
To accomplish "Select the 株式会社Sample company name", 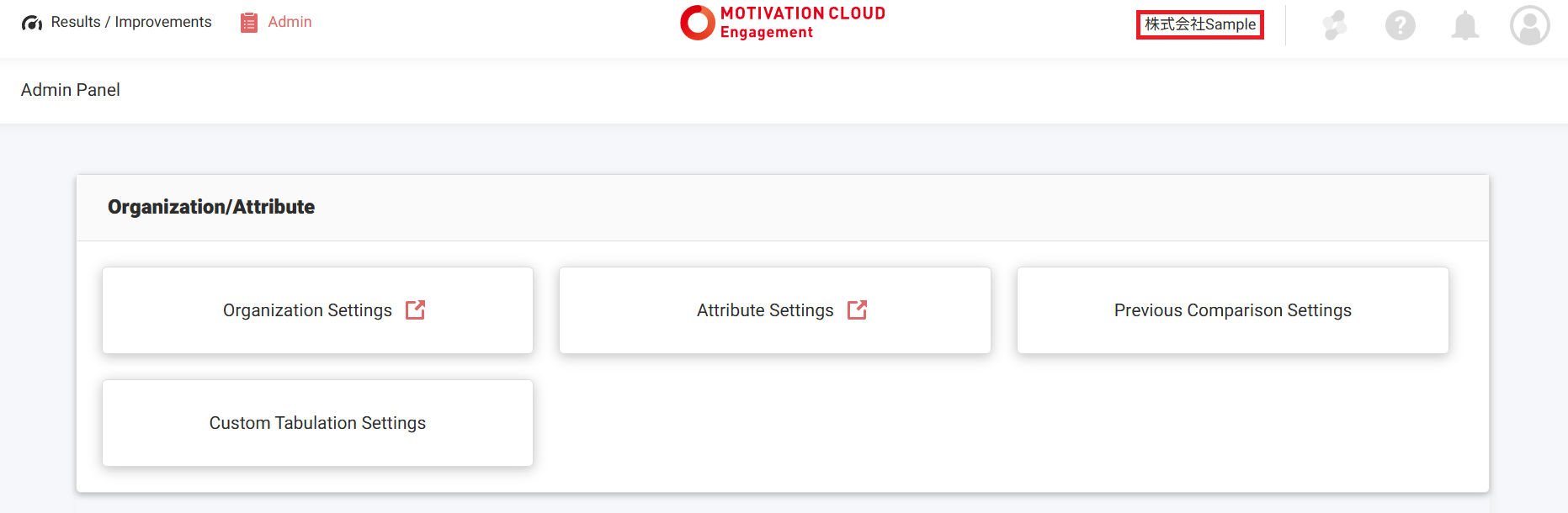I will coord(1199,24).
